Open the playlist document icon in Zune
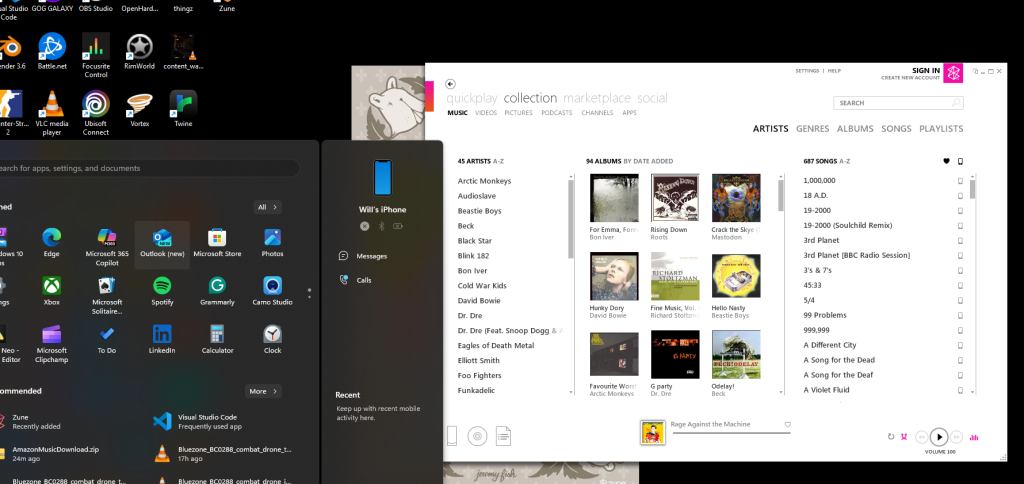 (x=503, y=436)
